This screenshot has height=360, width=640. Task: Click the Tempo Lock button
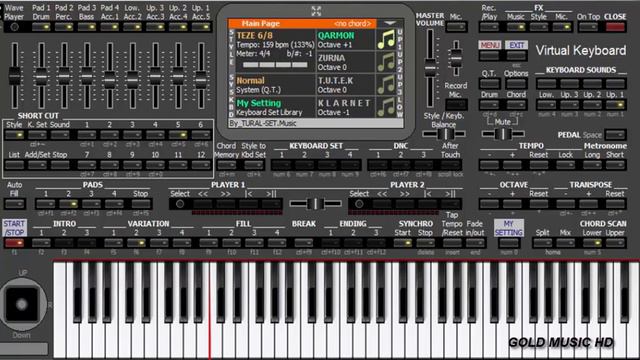[566, 165]
